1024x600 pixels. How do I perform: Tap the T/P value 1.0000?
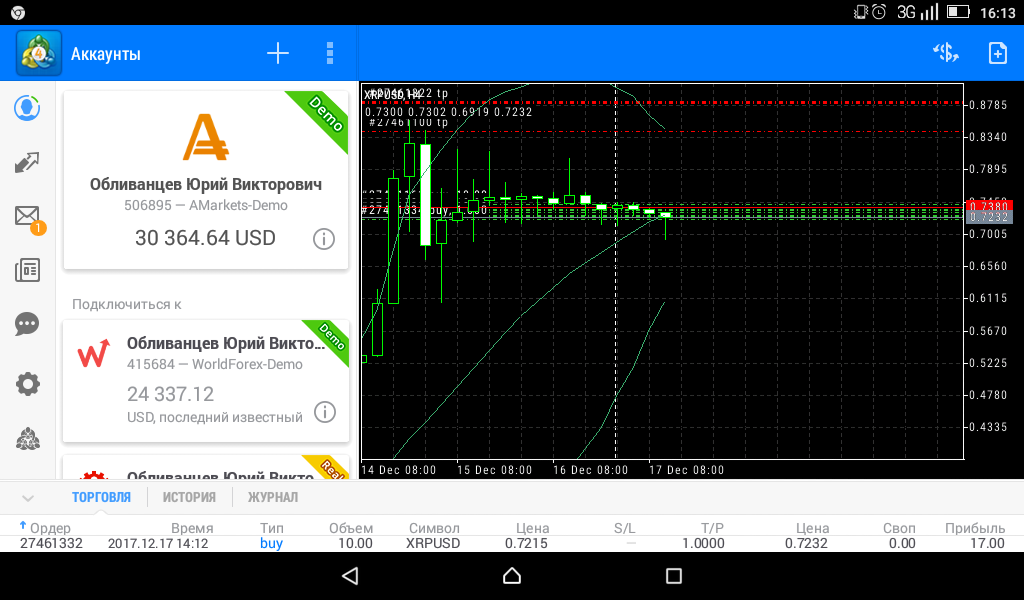(x=703, y=543)
